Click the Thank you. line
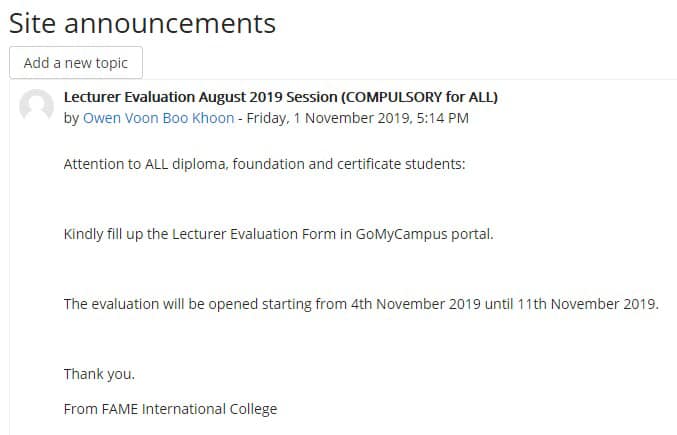The image size is (677, 435). pos(99,374)
